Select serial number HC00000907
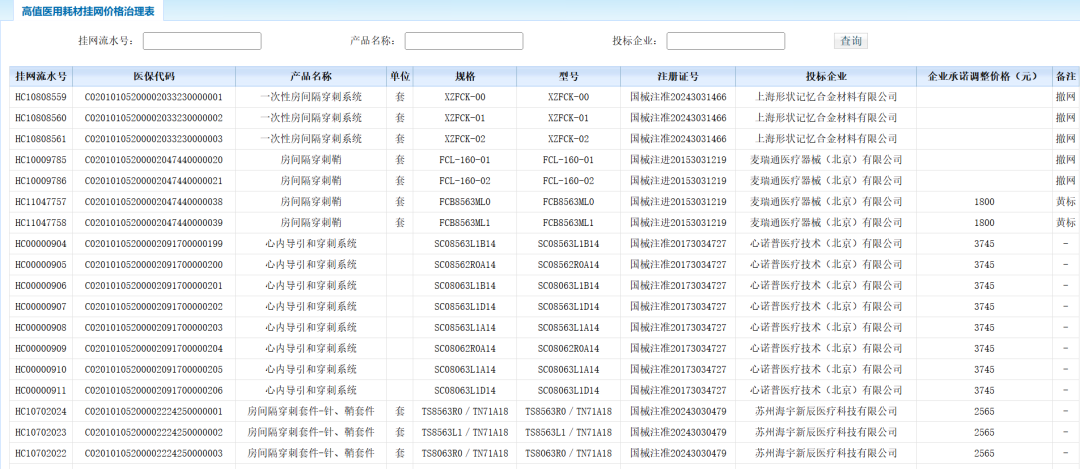 pos(41,306)
